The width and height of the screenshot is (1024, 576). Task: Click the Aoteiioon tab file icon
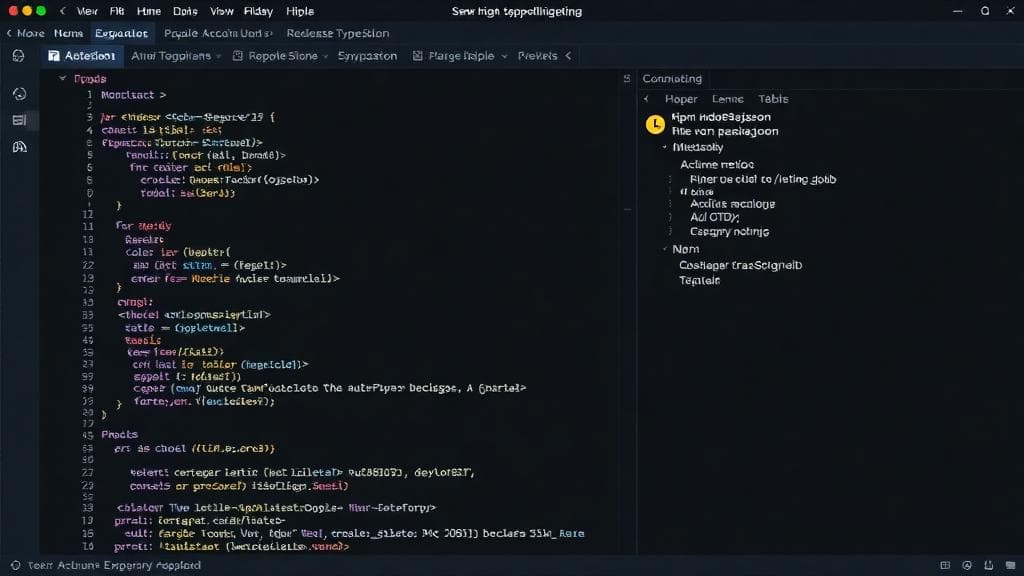[x=53, y=56]
